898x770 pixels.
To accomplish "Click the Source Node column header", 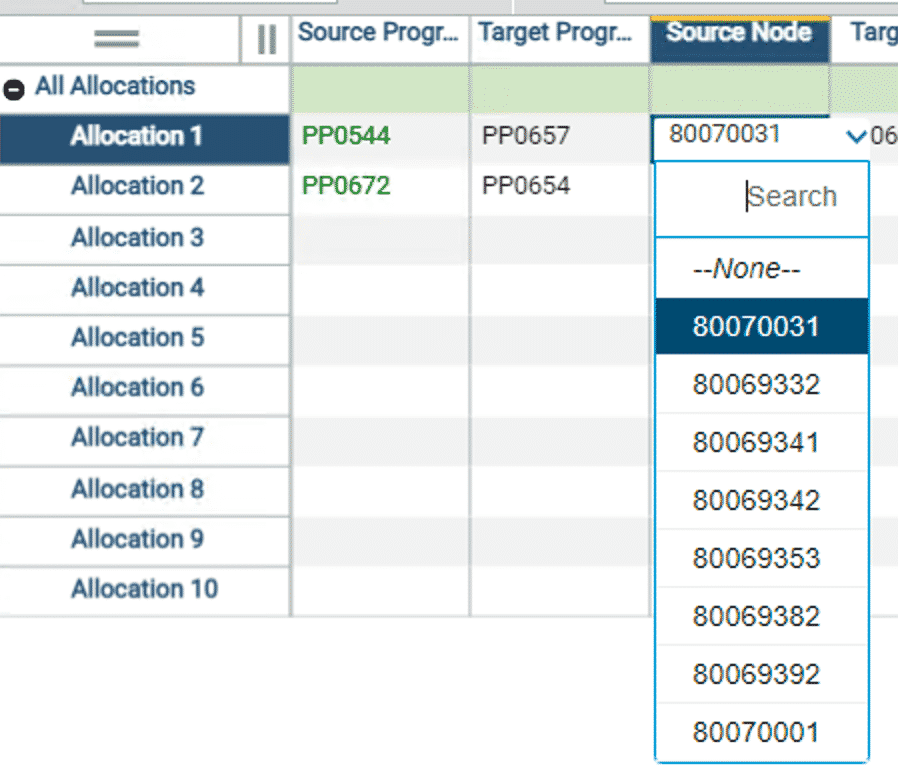I will point(738,32).
